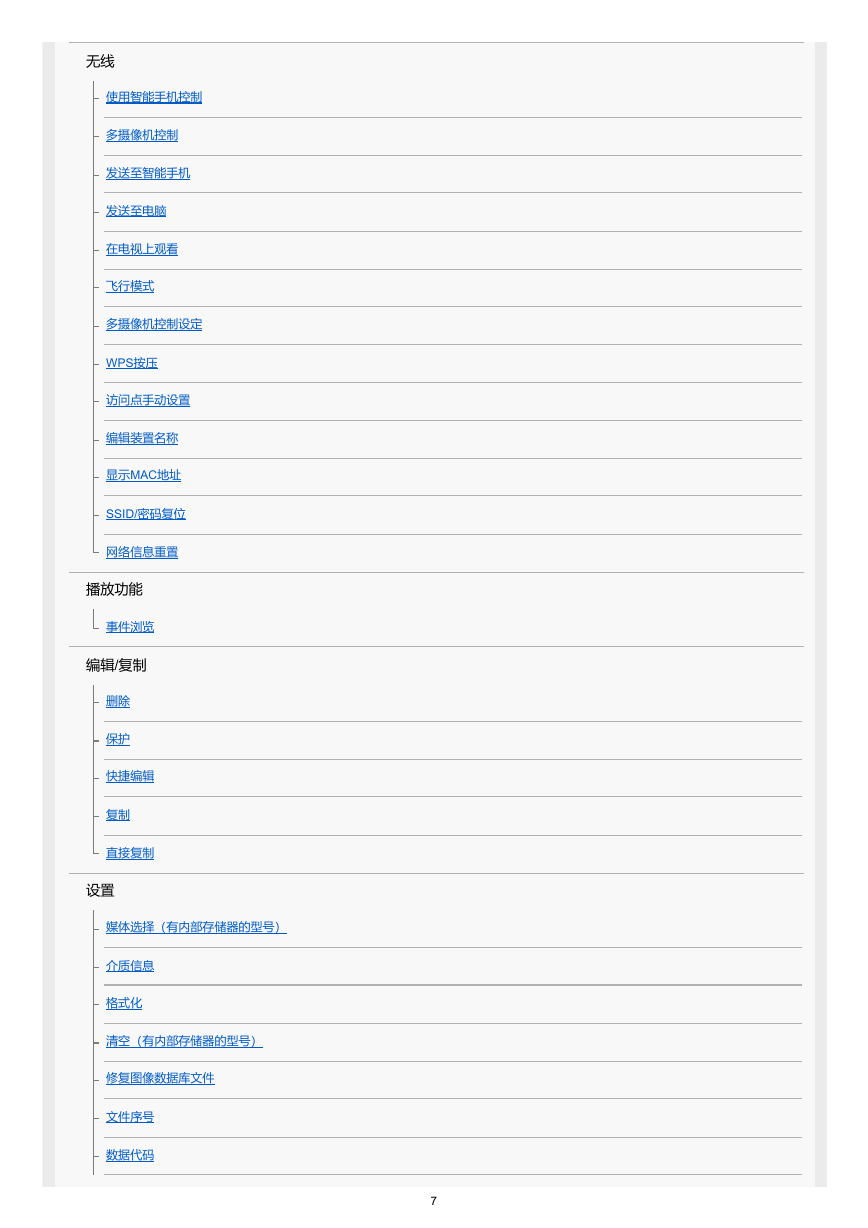Click the 多摄像机控制设定 link
This screenshot has width=868, height=1228.
154,324
